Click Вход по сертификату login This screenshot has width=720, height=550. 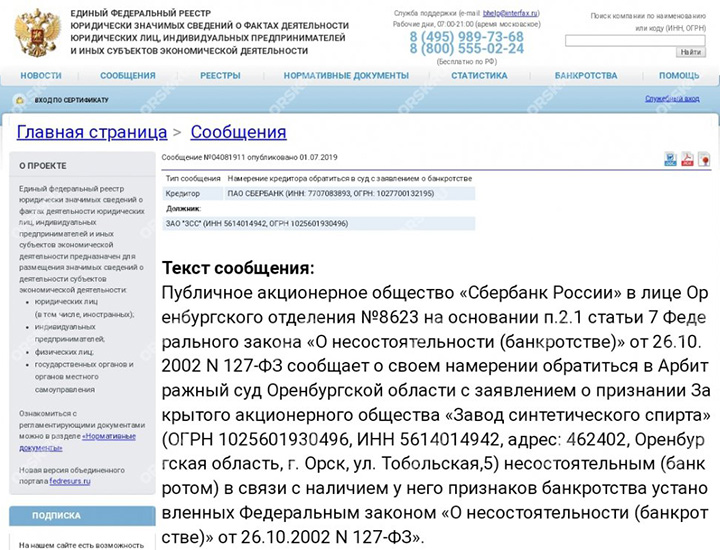click(71, 100)
